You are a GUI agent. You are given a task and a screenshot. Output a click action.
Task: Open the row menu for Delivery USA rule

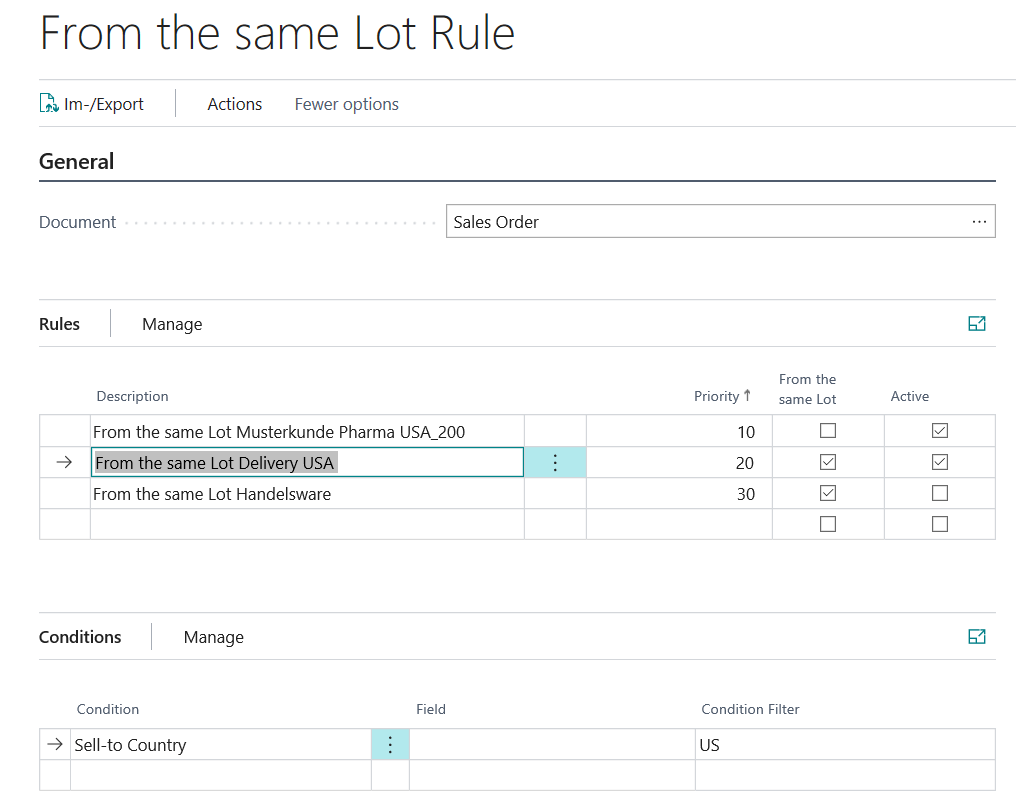555,463
